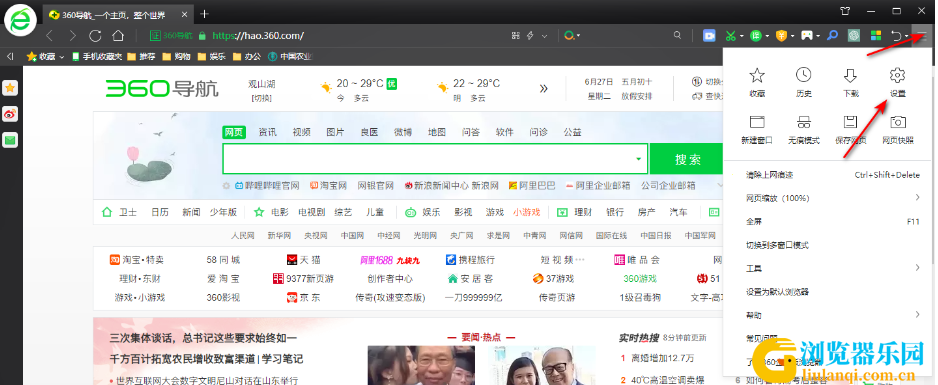Switch to the 地图 search tab
The height and width of the screenshot is (385, 938).
437,132
